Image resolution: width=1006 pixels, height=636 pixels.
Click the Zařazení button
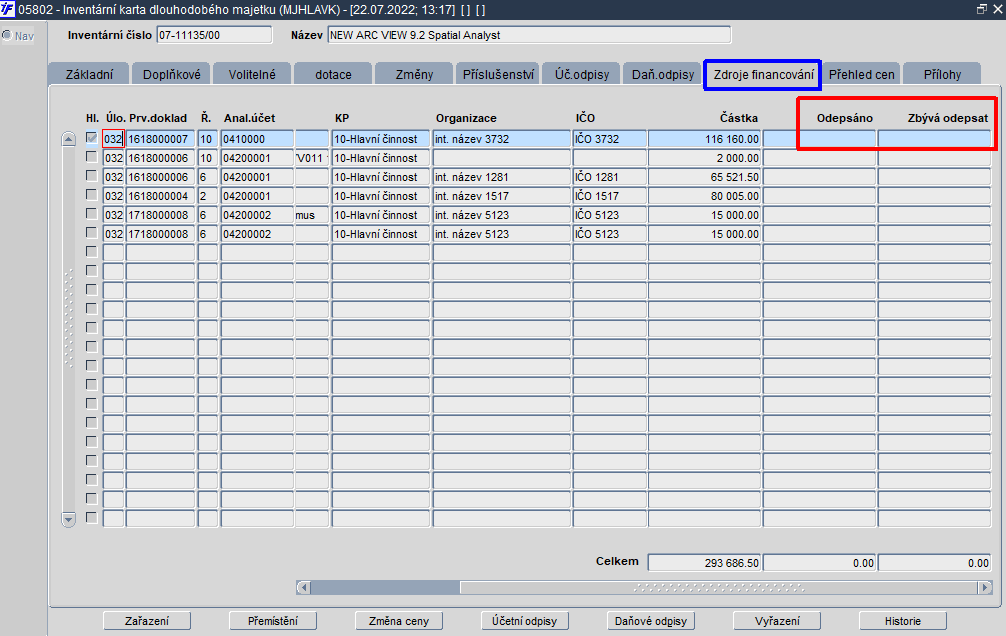pos(147,621)
